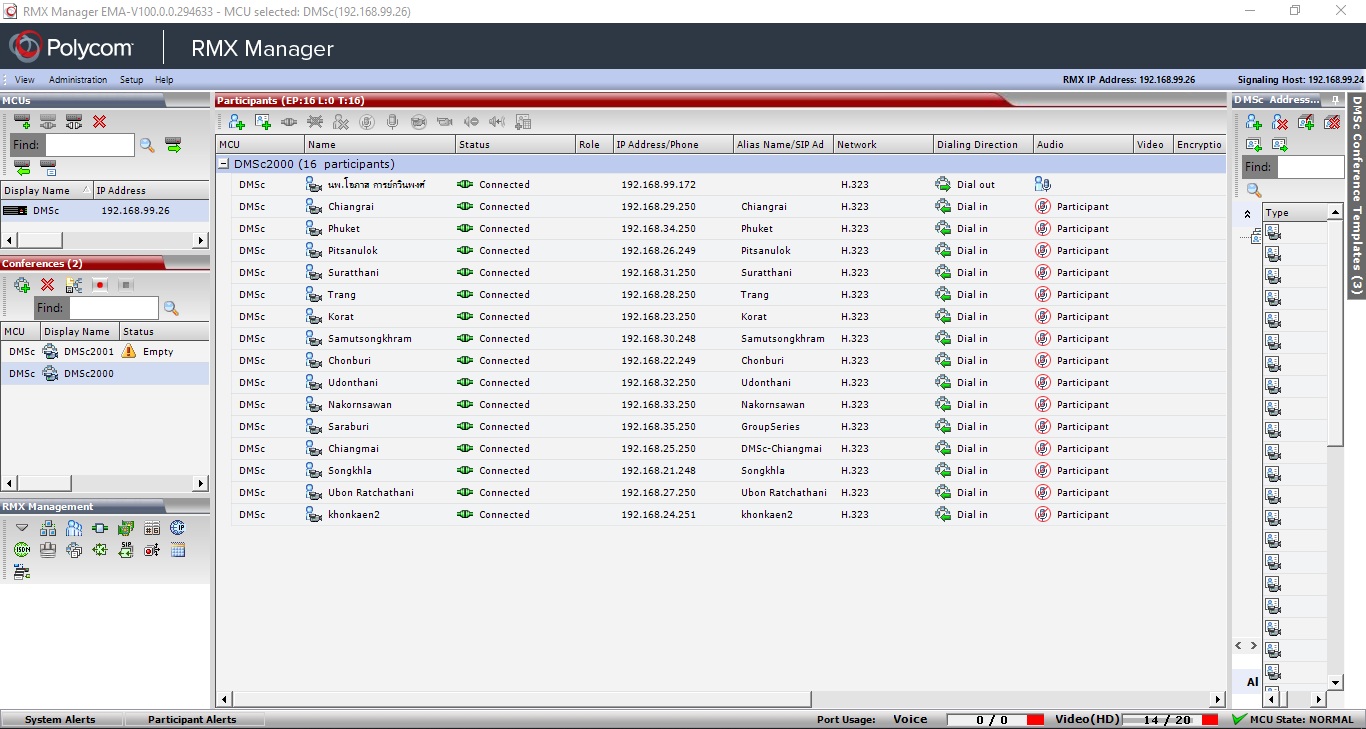Click the red Delete MCU icon
Image resolution: width=1366 pixels, height=729 pixels.
[x=99, y=122]
